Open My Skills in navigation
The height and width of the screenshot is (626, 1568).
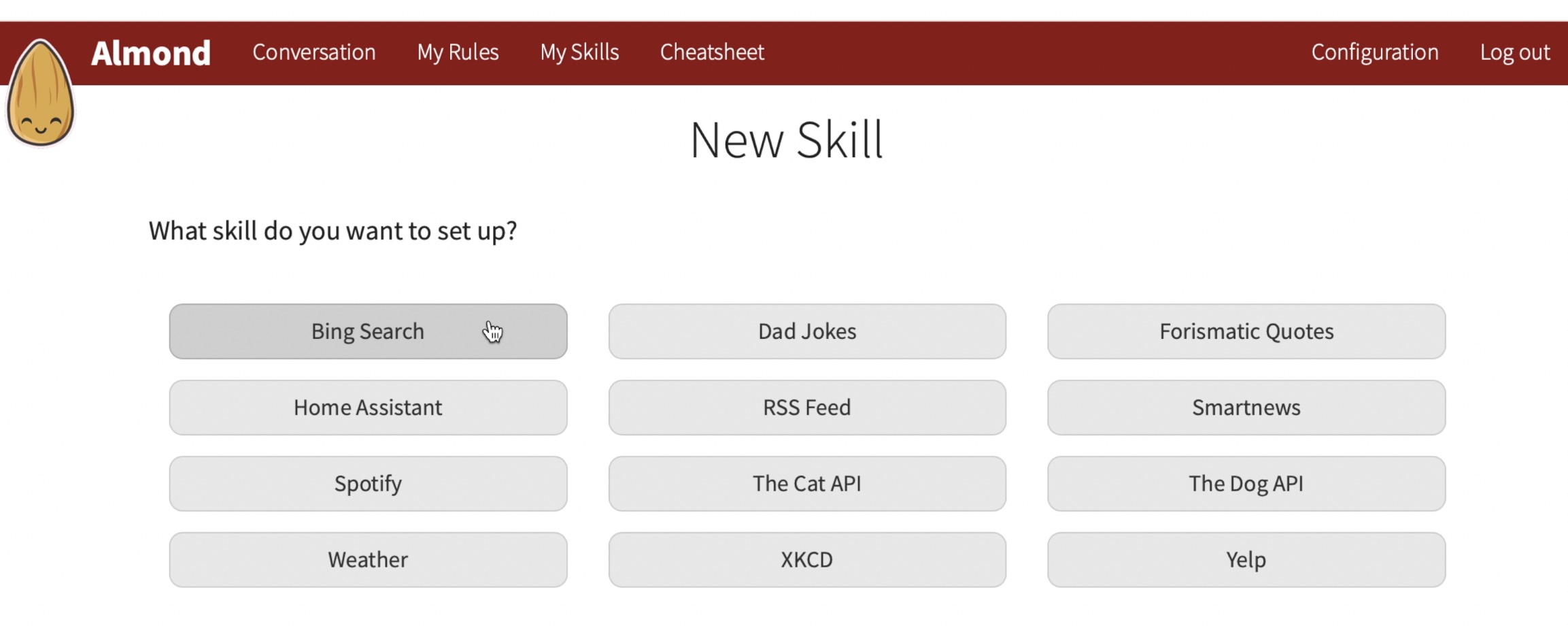(579, 52)
